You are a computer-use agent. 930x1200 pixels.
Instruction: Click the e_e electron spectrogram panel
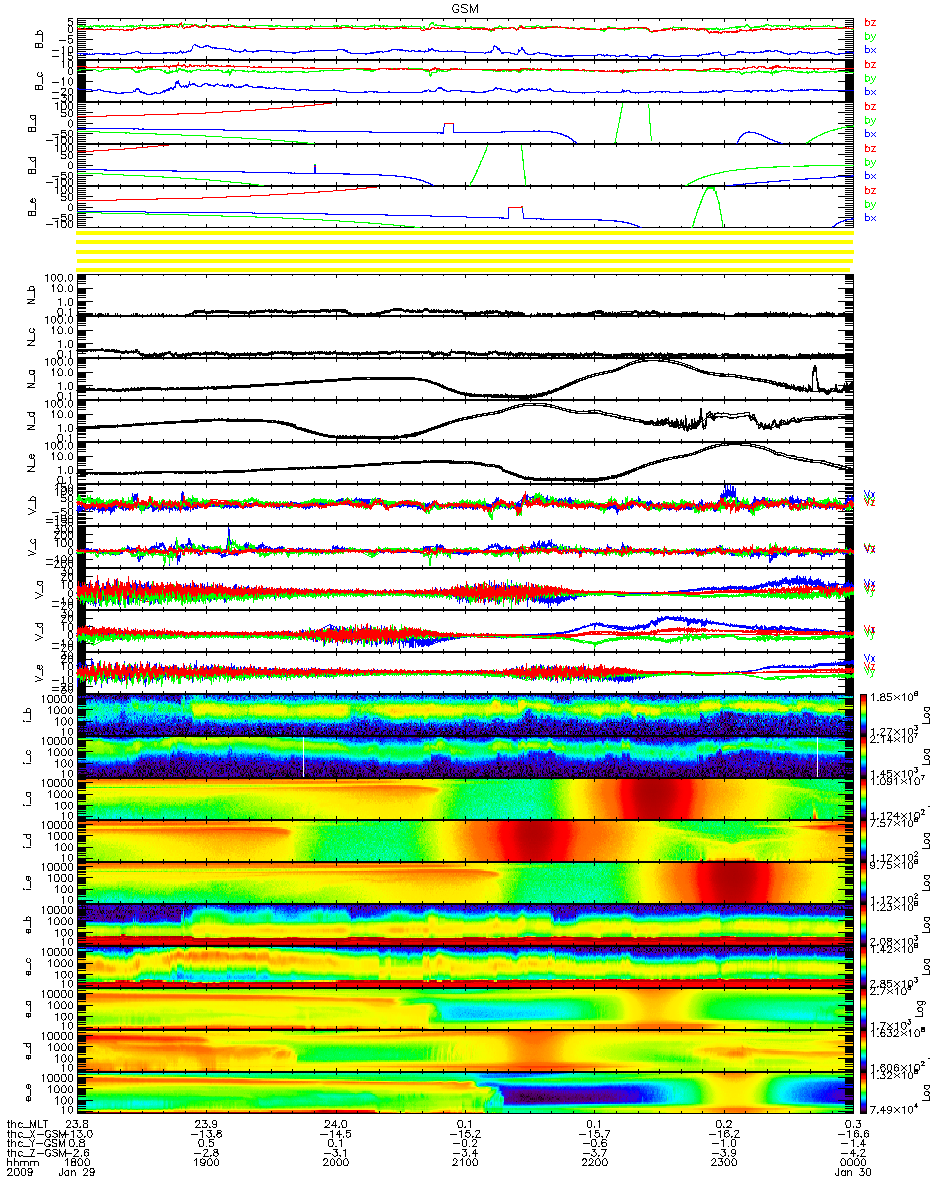464,1092
